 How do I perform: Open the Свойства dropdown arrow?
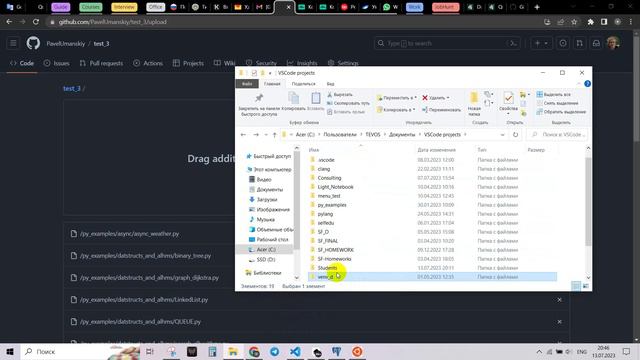click(508, 113)
